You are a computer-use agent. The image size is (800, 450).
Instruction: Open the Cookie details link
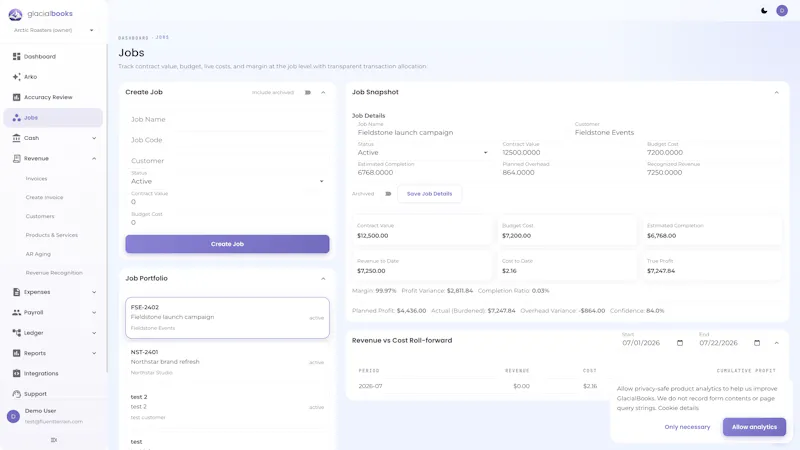click(678, 408)
